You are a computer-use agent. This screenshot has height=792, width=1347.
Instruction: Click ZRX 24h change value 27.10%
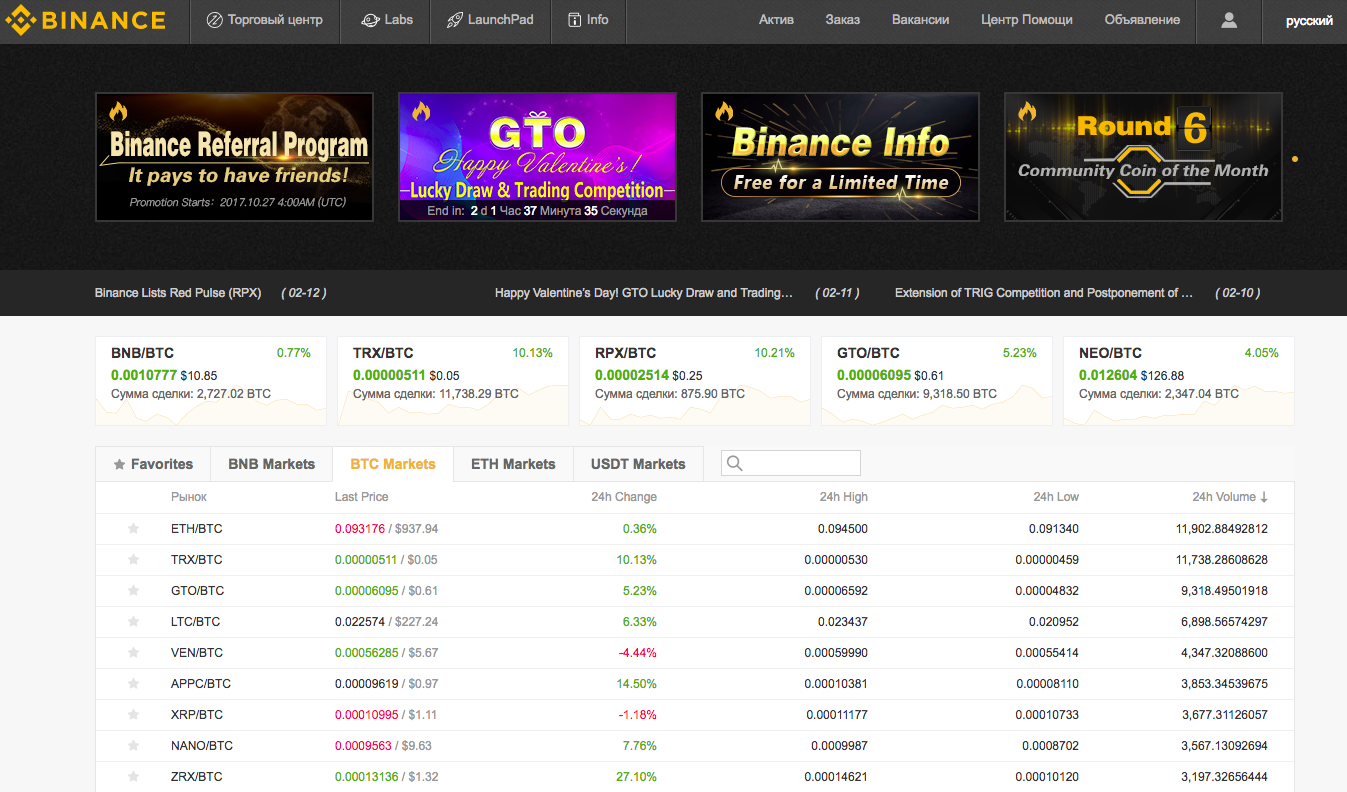pos(637,777)
